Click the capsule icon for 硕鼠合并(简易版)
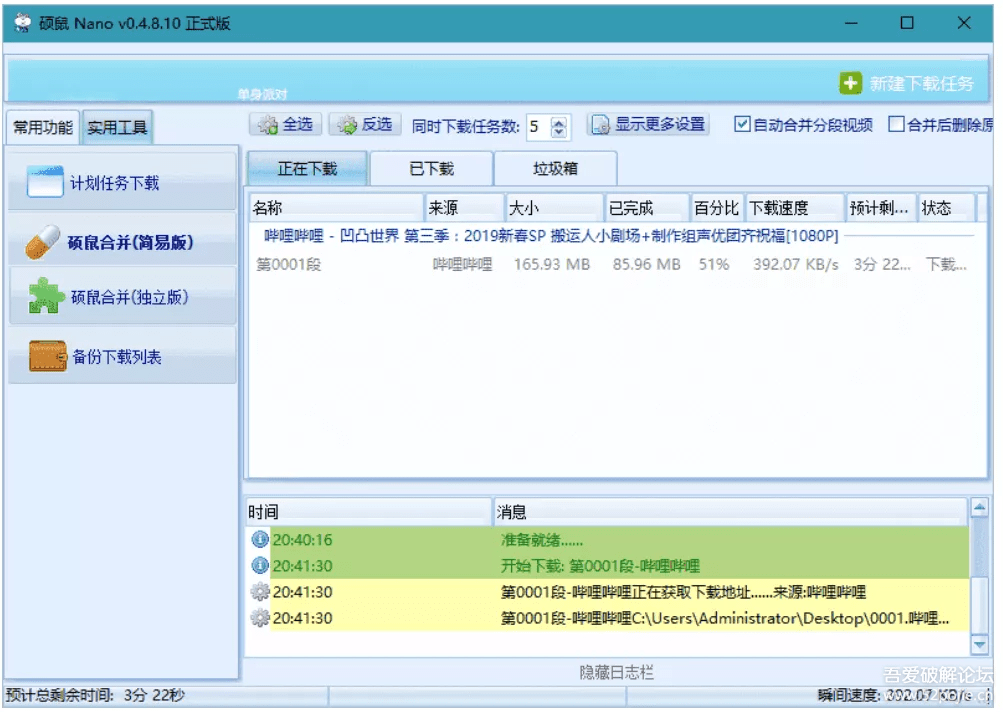The image size is (1003, 712). tap(43, 242)
